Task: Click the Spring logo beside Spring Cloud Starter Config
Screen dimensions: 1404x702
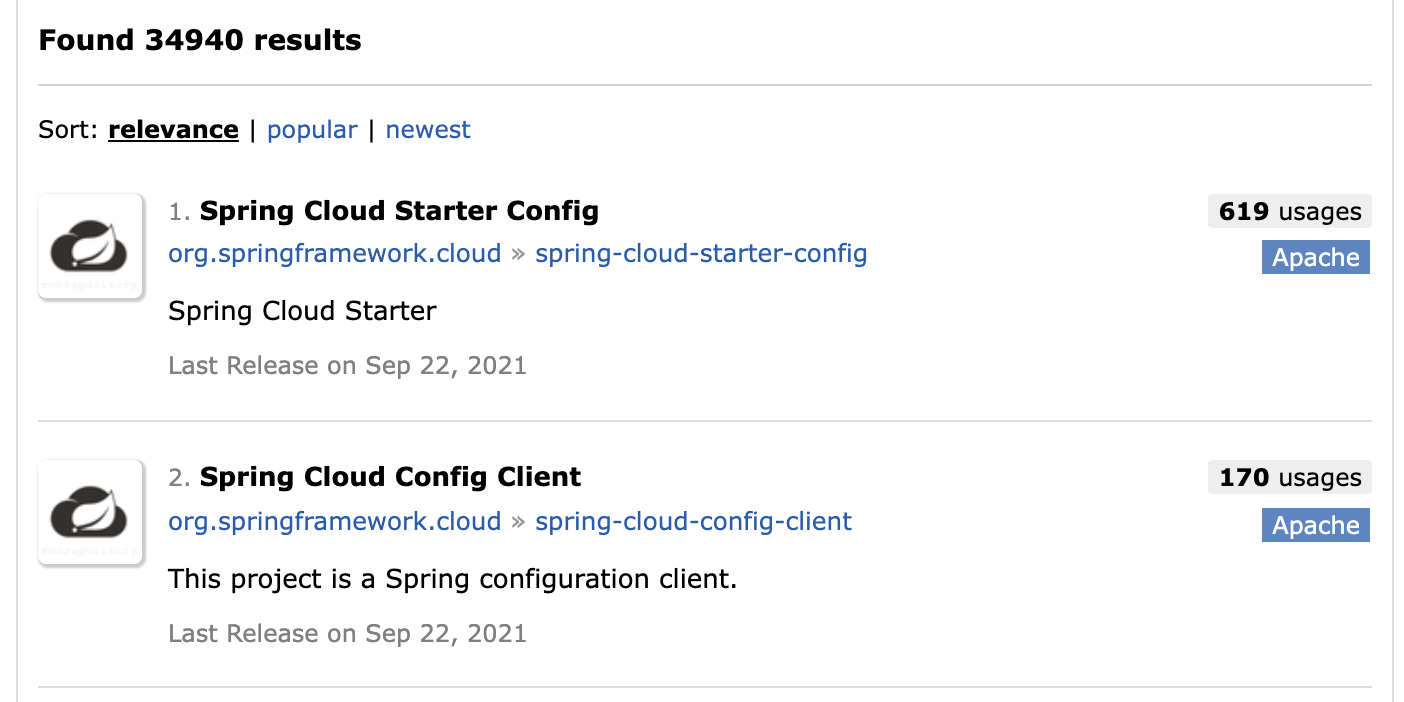Action: [x=90, y=246]
